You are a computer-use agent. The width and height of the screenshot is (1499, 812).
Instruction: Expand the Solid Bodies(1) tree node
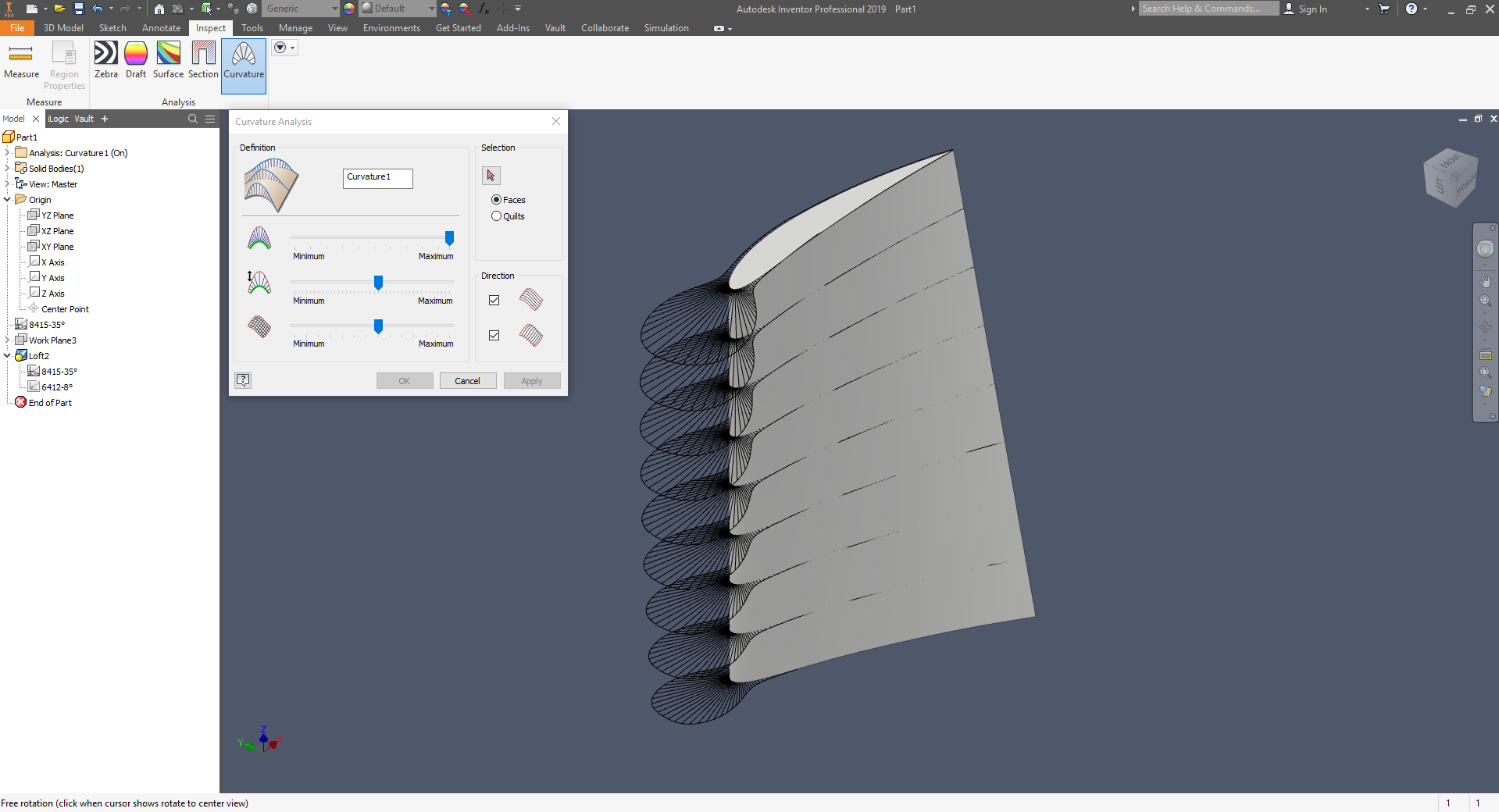point(8,169)
